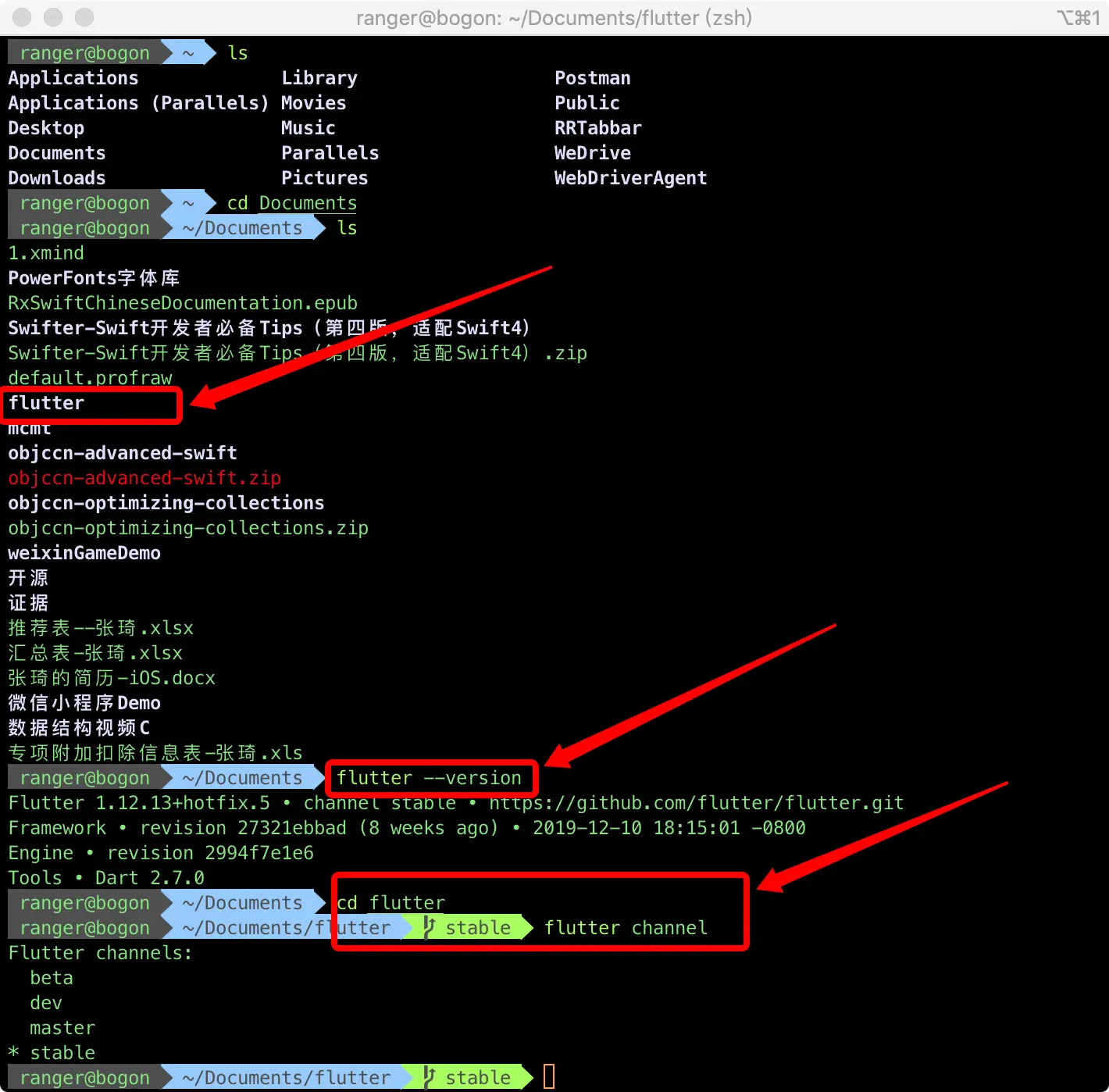This screenshot has height=1092, width=1109.
Task: Click the github flutter.git URL
Action: (697, 803)
